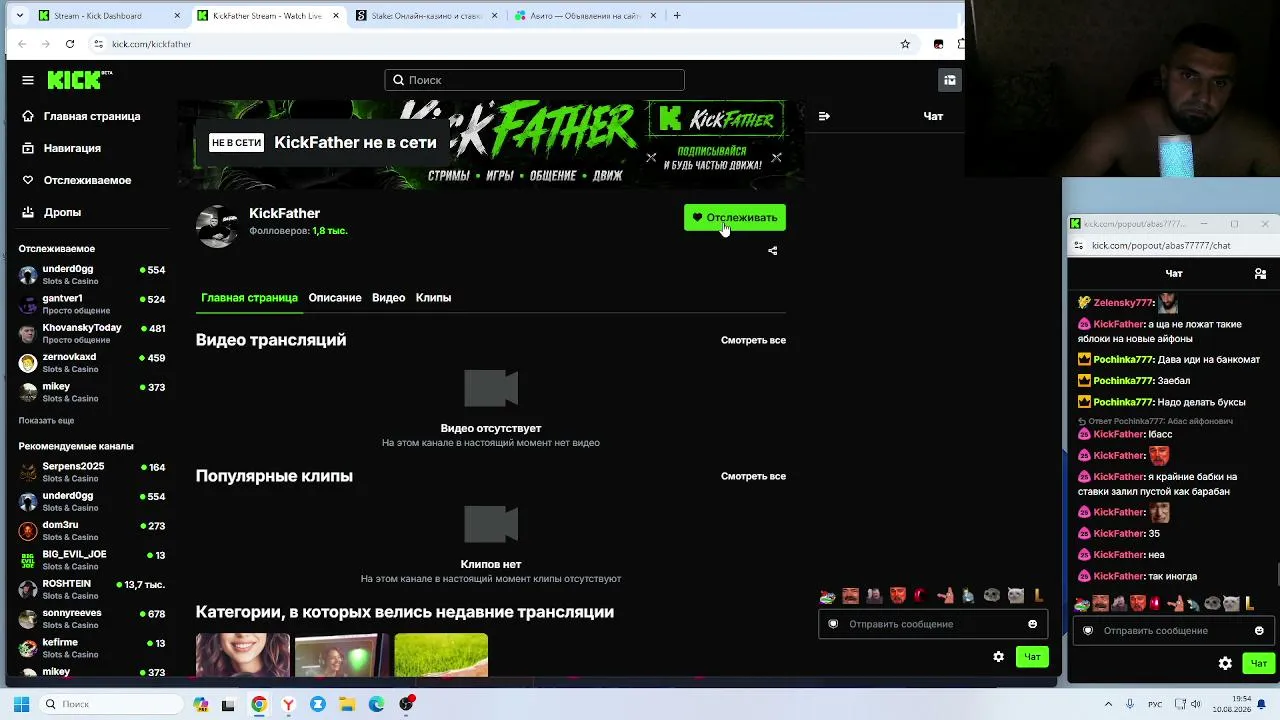Open KhovanskyToday channel in the sidebar
Viewport: 1280px width, 720px height.
tap(92, 333)
